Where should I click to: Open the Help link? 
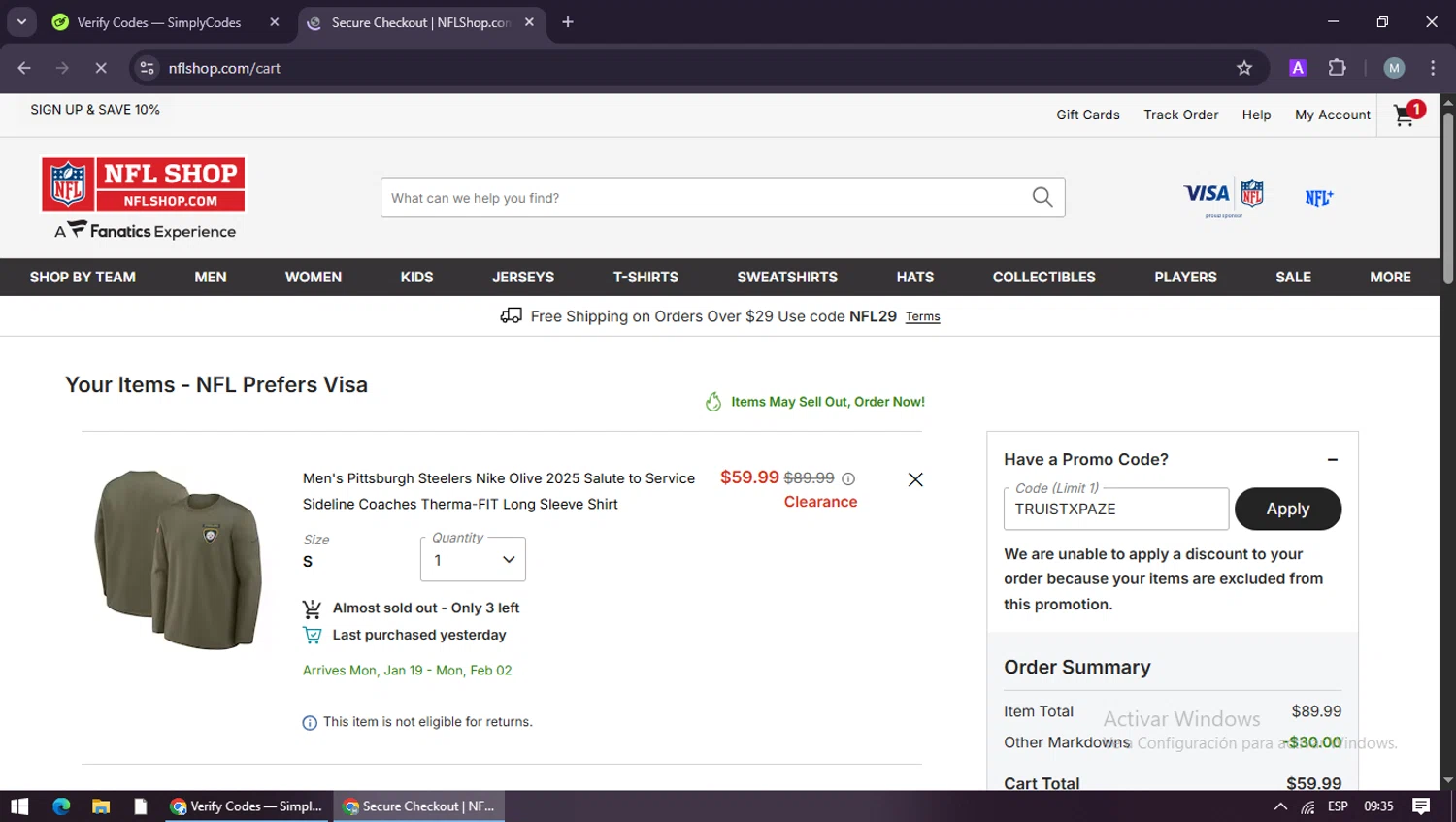click(x=1256, y=115)
